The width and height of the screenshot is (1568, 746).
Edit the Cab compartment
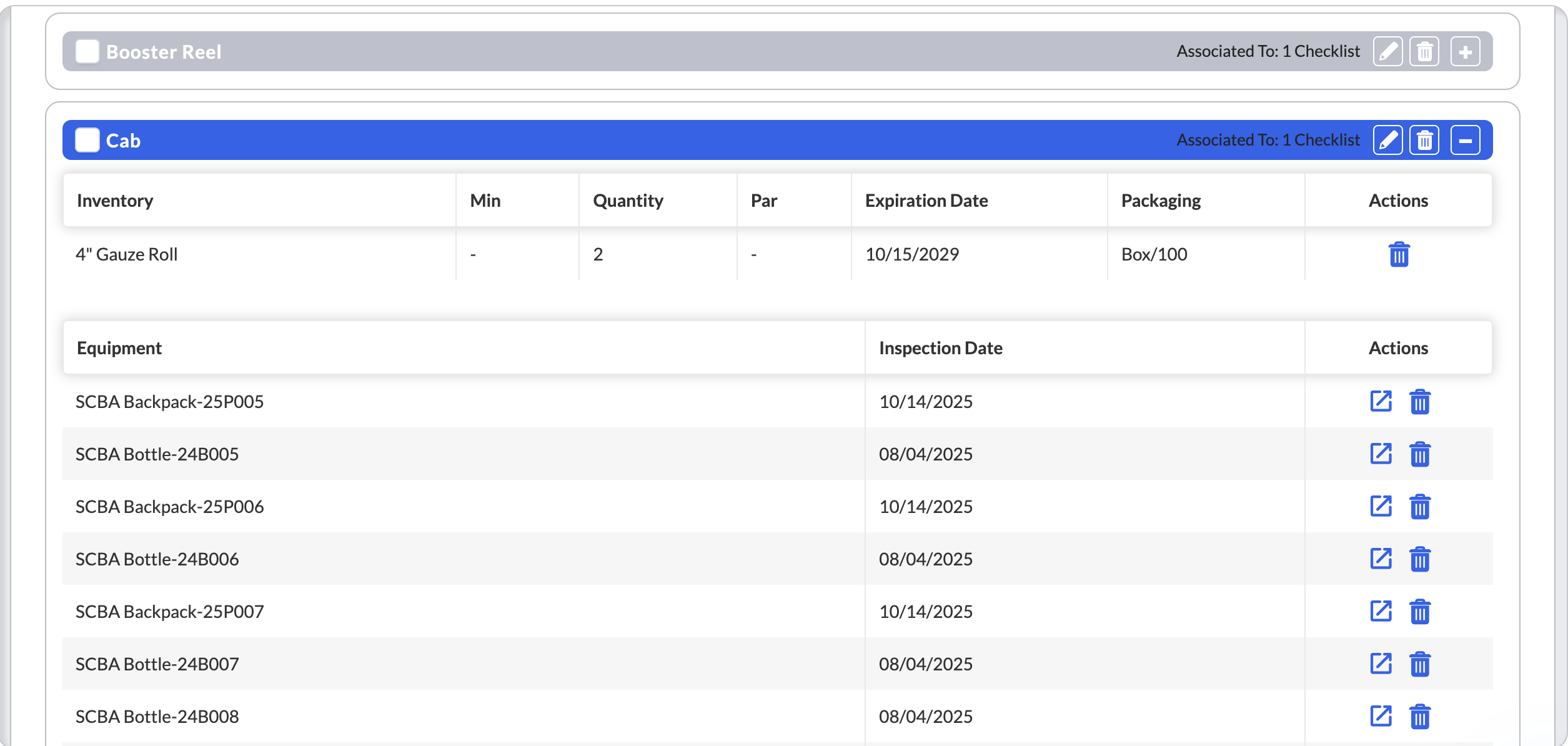1387,140
